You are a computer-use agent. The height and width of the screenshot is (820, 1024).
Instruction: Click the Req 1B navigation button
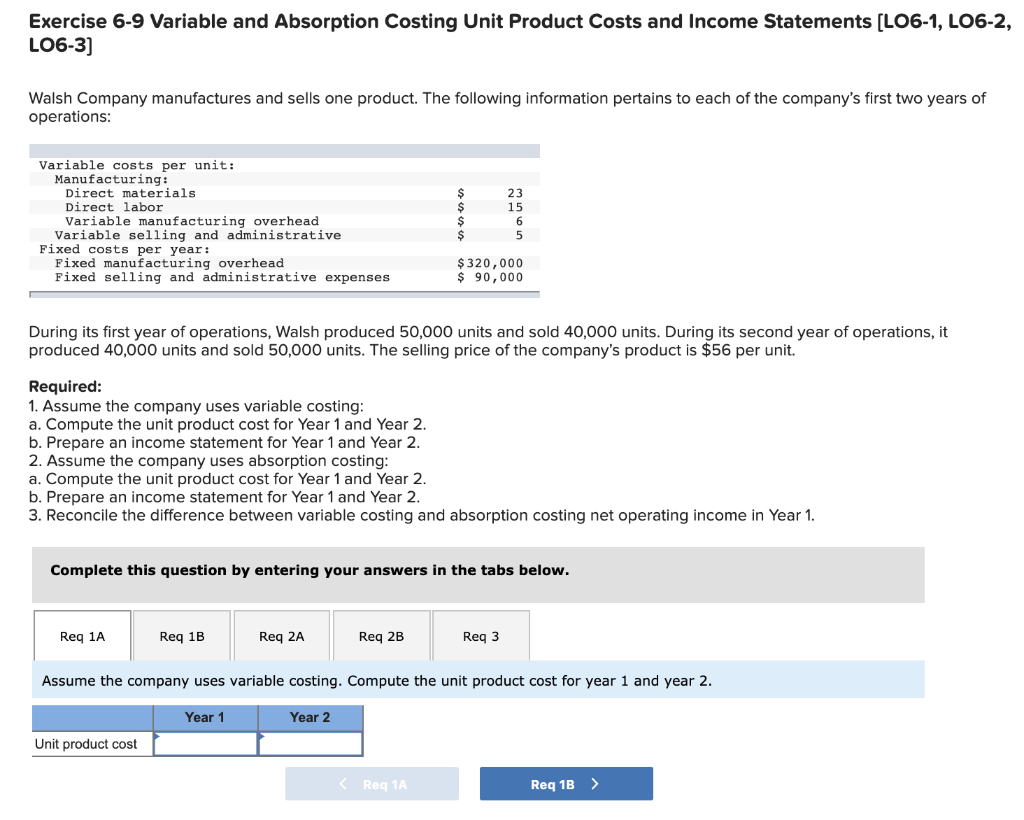(566, 783)
